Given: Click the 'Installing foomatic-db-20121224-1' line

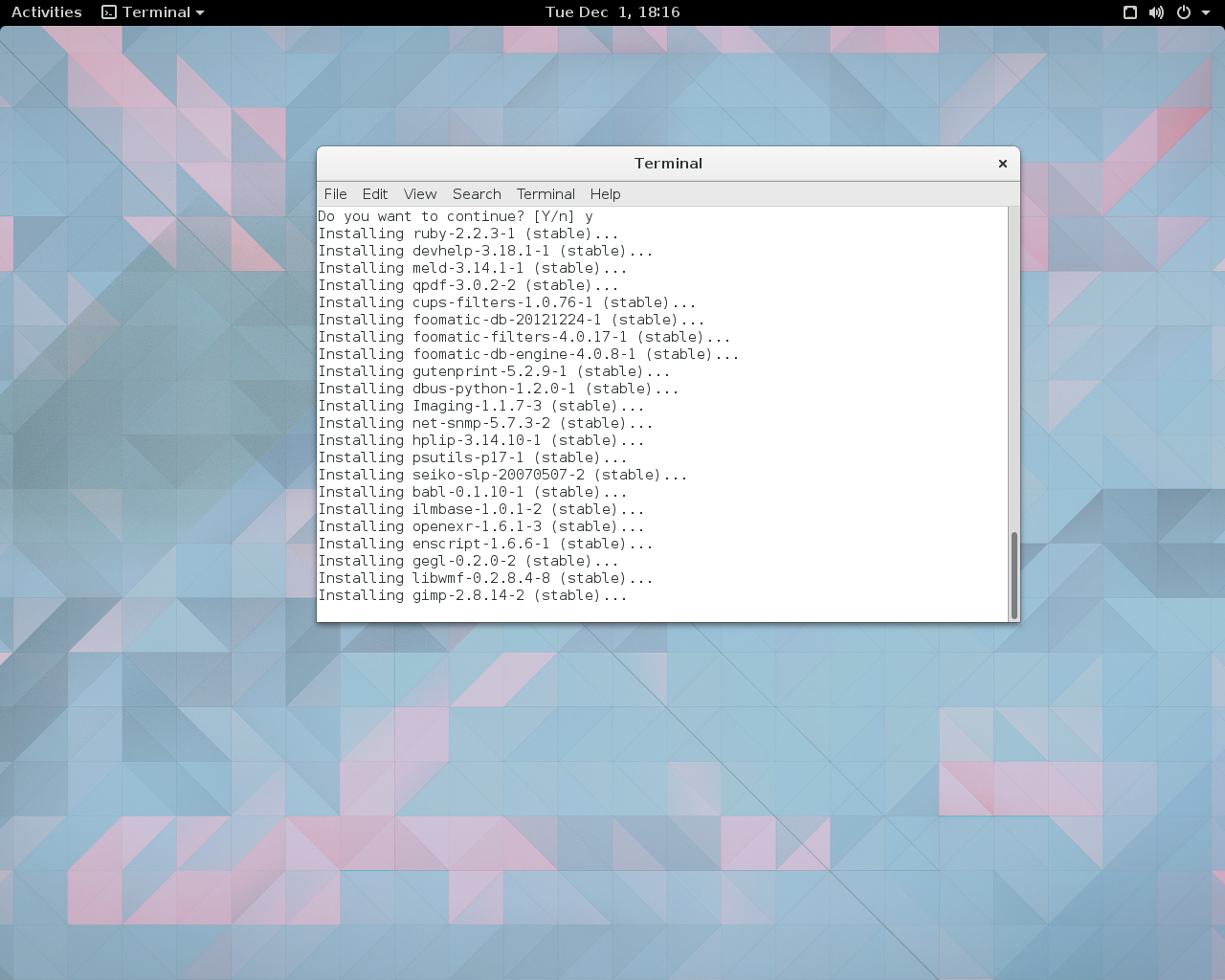Looking at the screenshot, I should tap(511, 320).
